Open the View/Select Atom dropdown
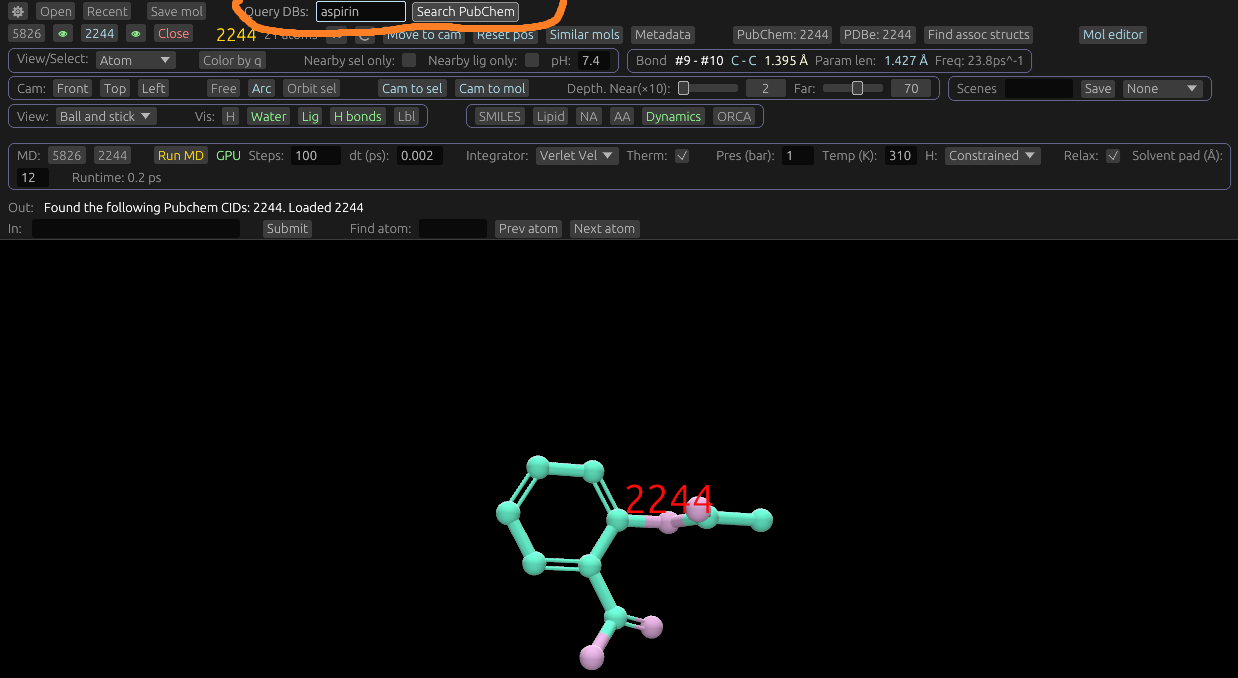The width and height of the screenshot is (1238, 678). 135,60
